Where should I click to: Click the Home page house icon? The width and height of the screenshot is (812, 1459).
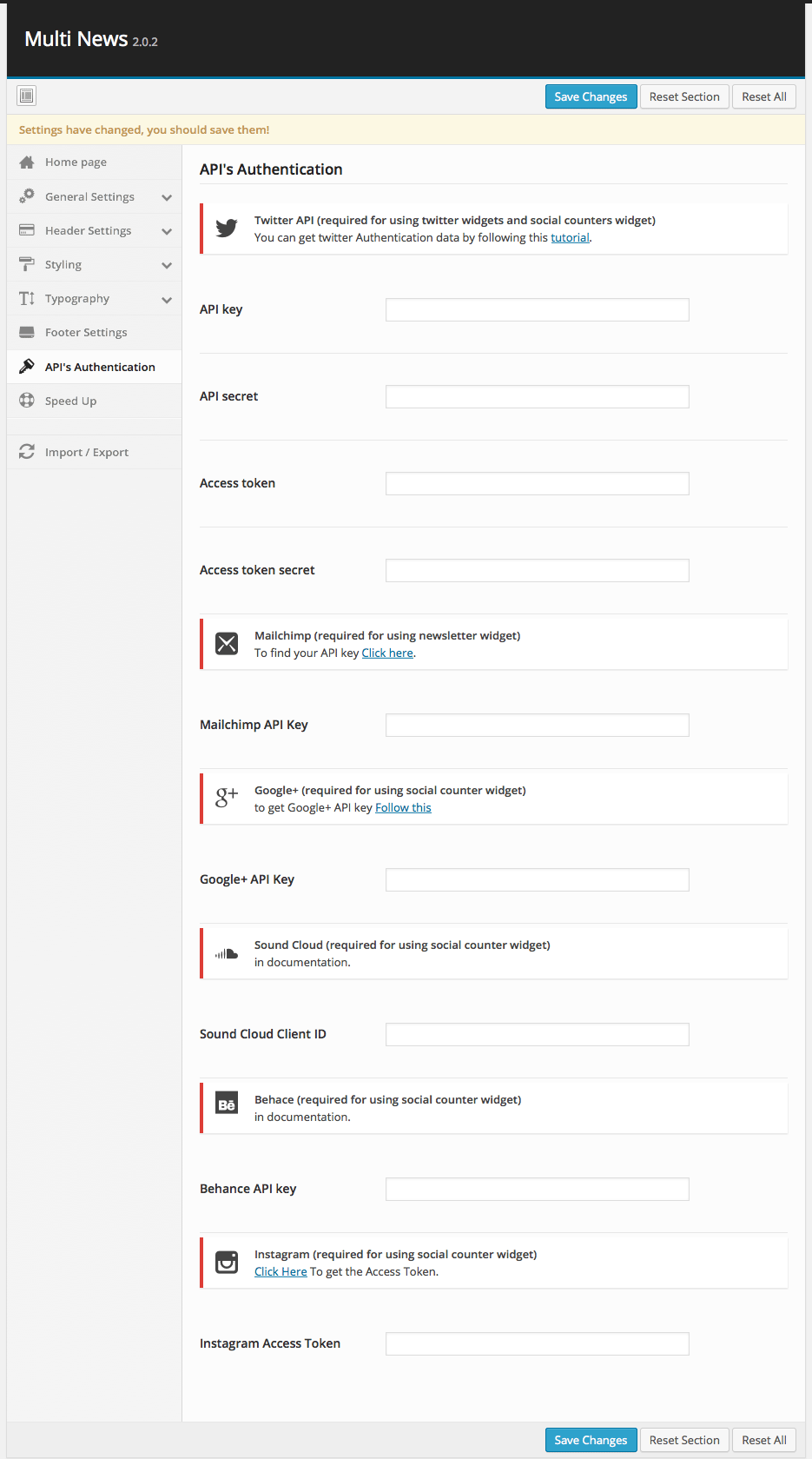(27, 162)
